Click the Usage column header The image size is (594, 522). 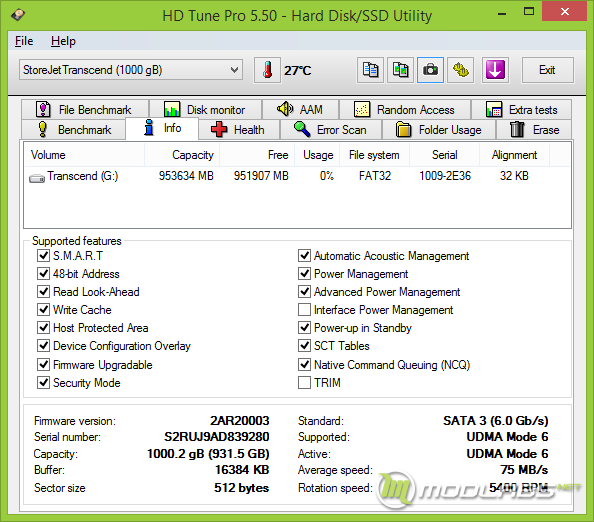click(318, 155)
